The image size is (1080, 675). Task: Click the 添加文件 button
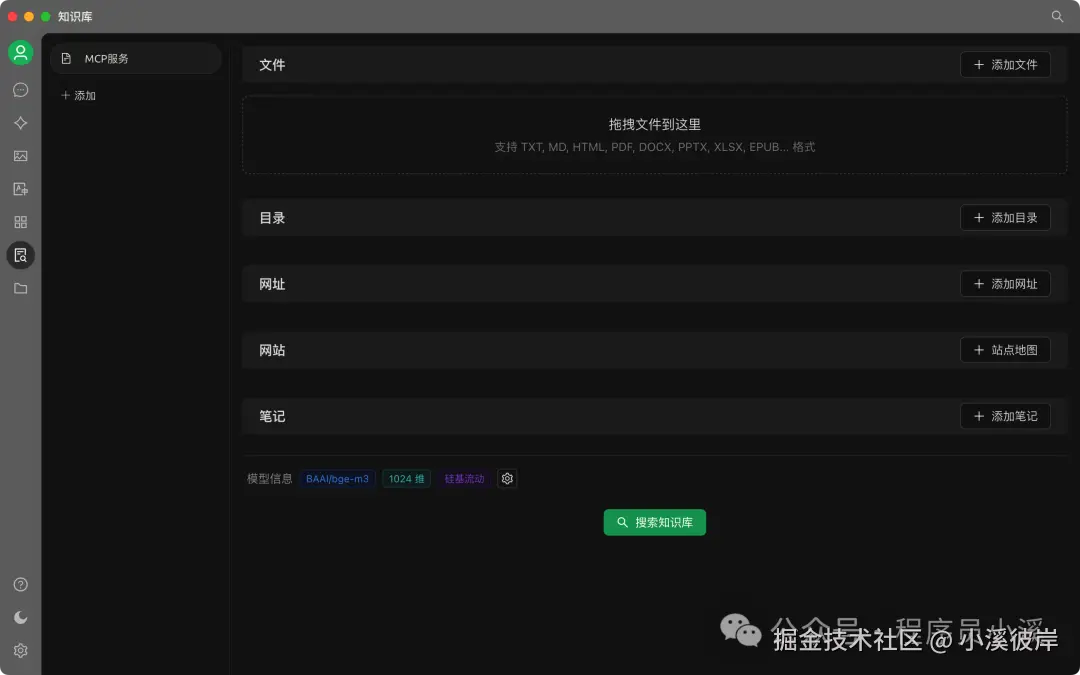coord(1005,63)
